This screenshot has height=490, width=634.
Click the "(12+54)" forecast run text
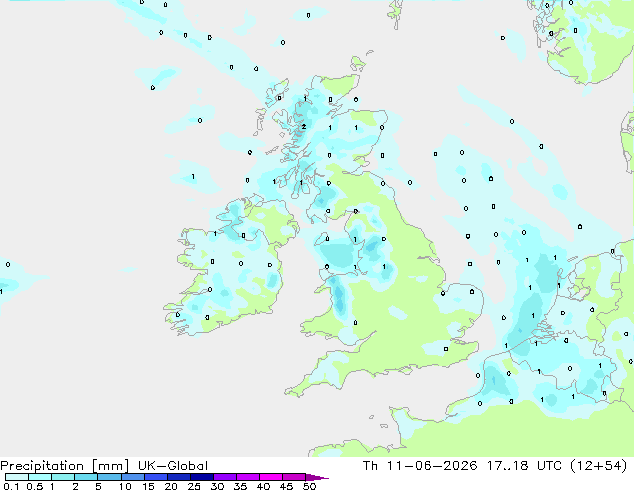point(598,466)
